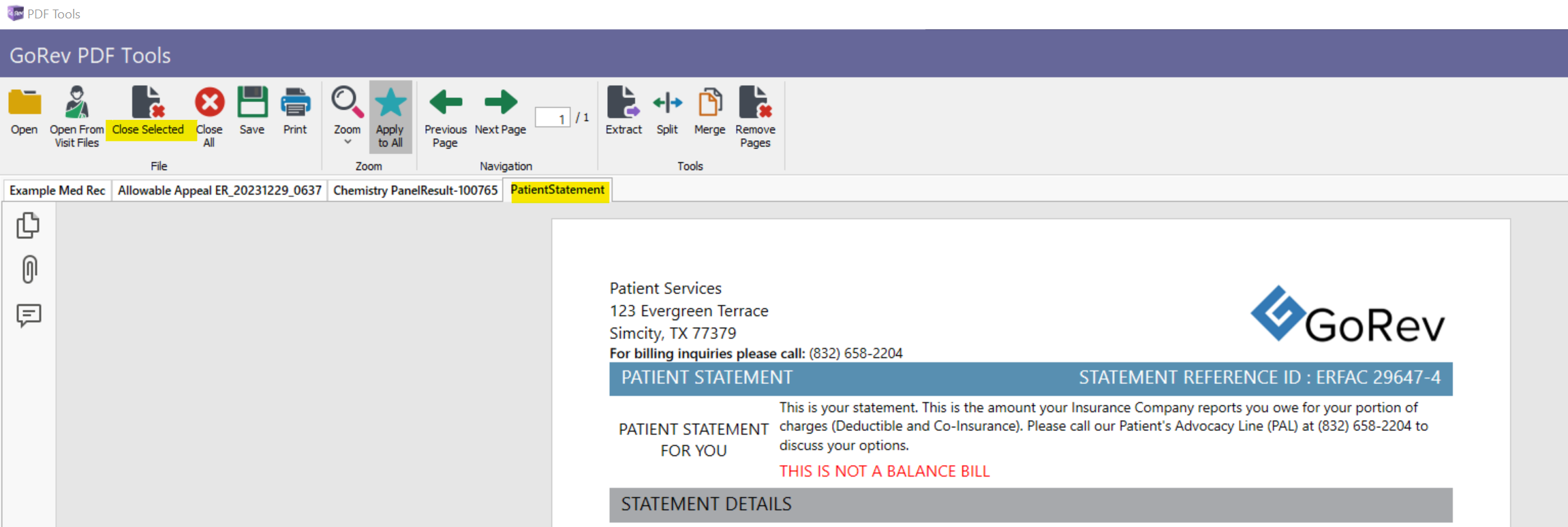Click the PDF Tools app icon in title bar
This screenshot has height=527, width=1568.
[15, 13]
